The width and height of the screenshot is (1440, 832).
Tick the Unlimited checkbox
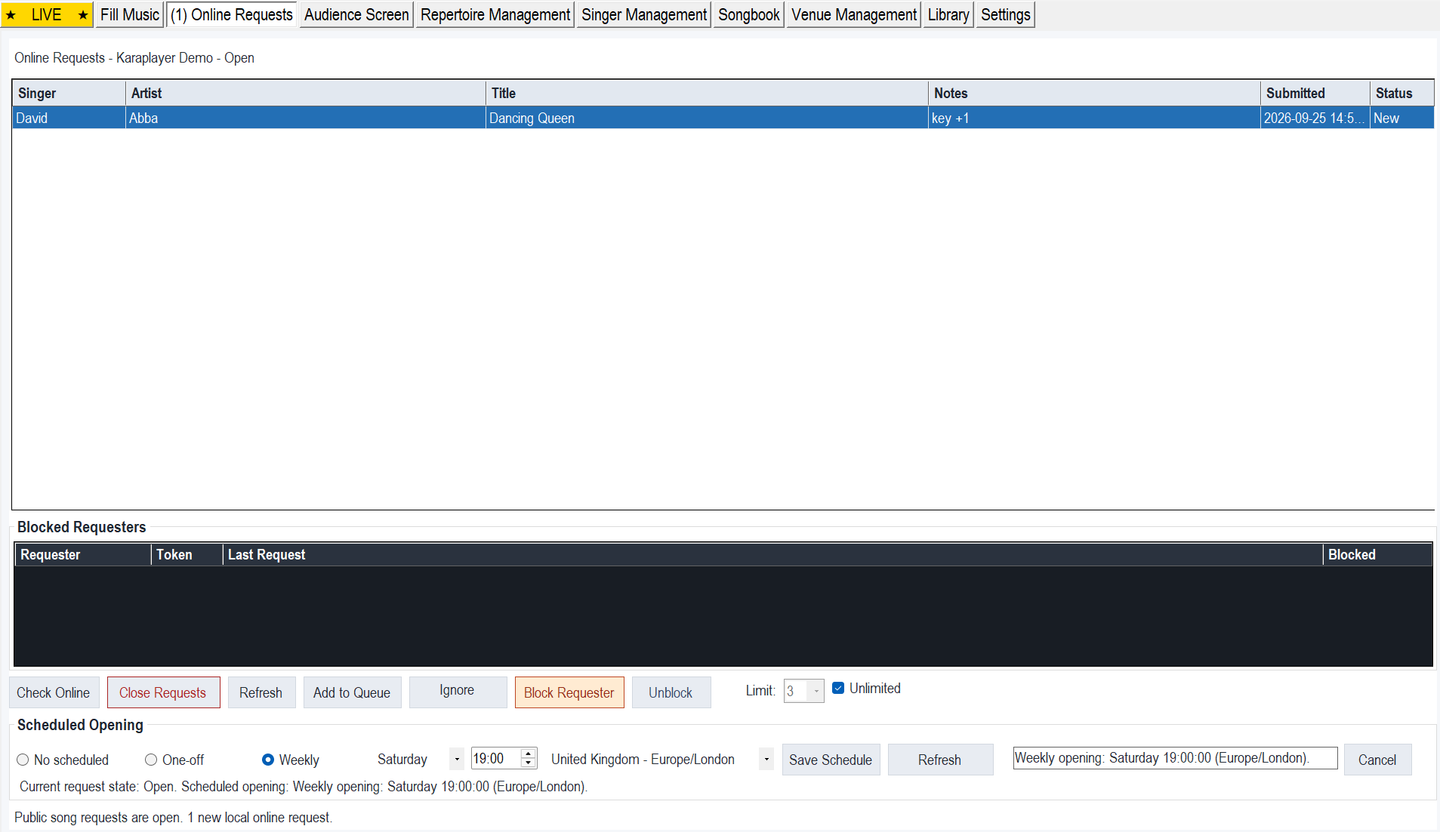pos(839,688)
